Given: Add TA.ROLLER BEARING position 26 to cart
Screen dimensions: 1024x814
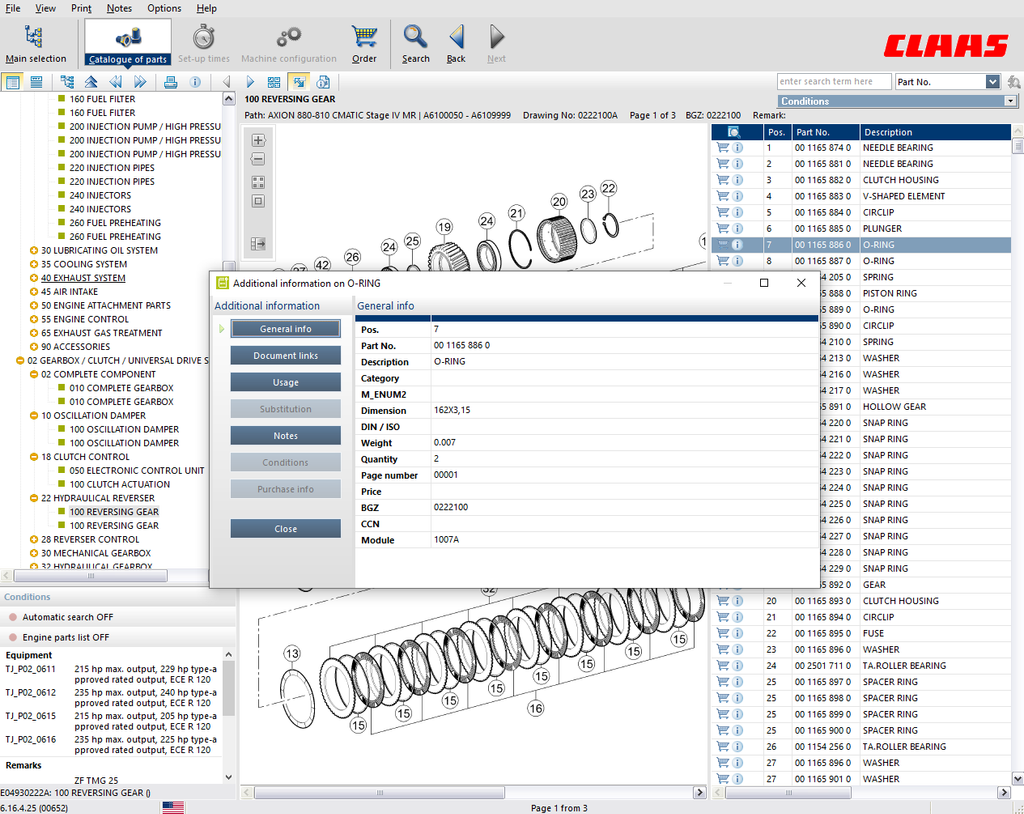Looking at the screenshot, I should [722, 746].
